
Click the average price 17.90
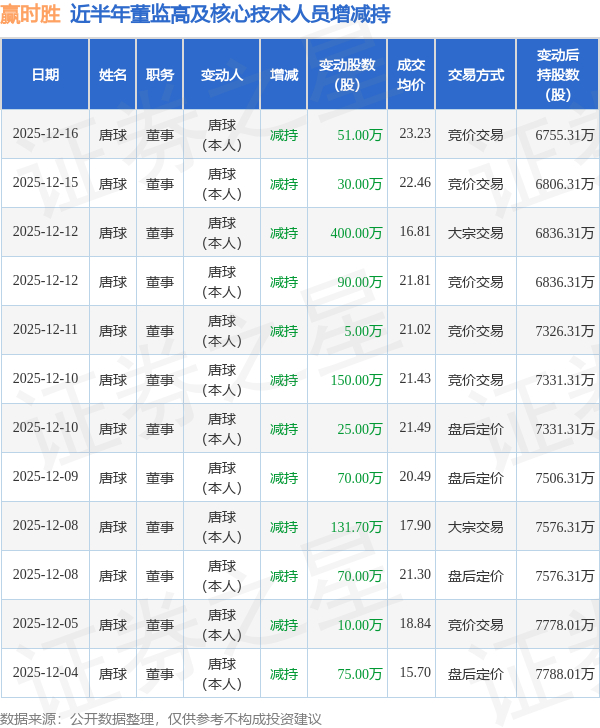click(415, 526)
